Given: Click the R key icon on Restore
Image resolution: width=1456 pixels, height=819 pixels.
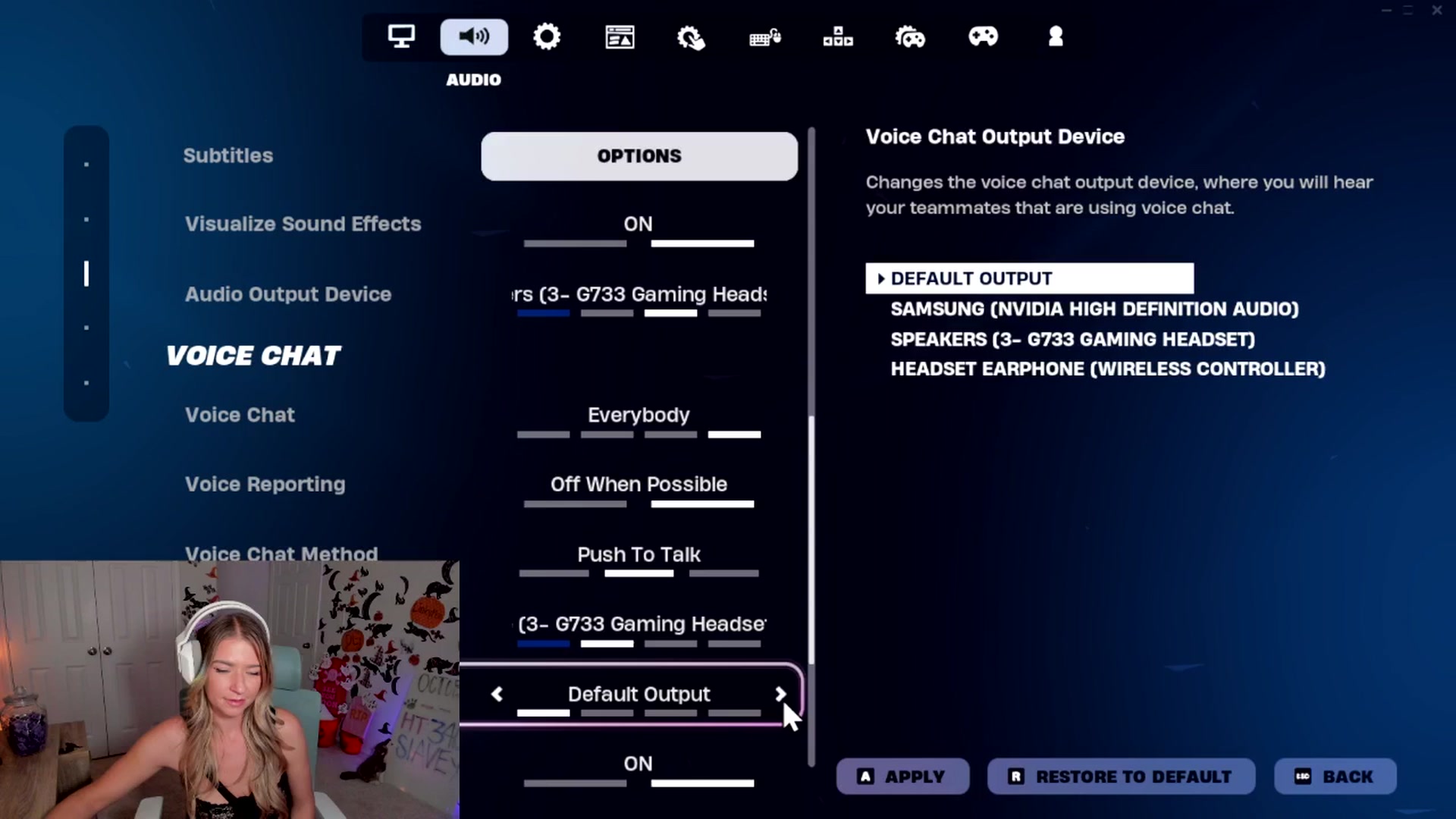Looking at the screenshot, I should tap(1016, 777).
